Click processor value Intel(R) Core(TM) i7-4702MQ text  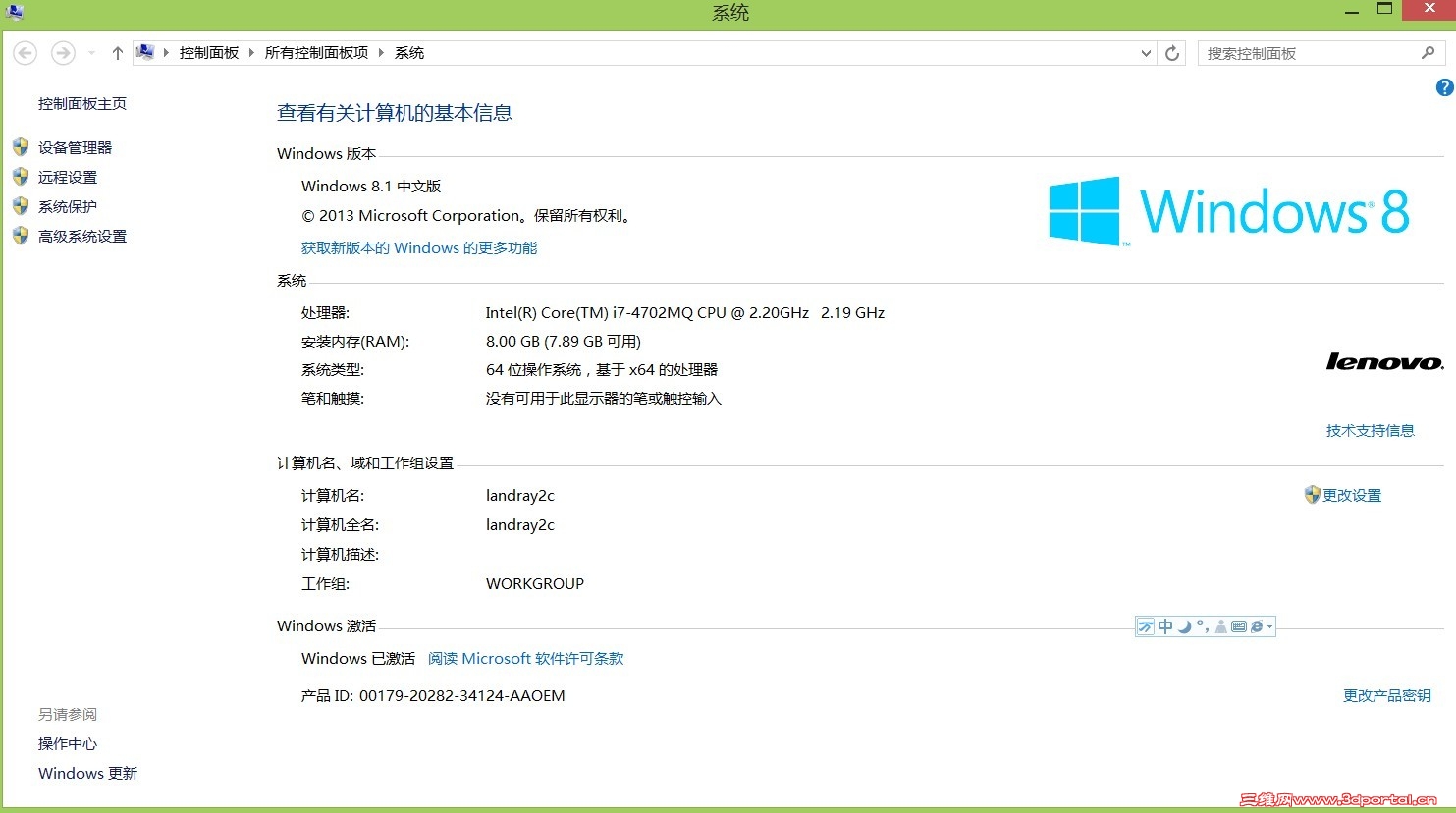click(684, 312)
